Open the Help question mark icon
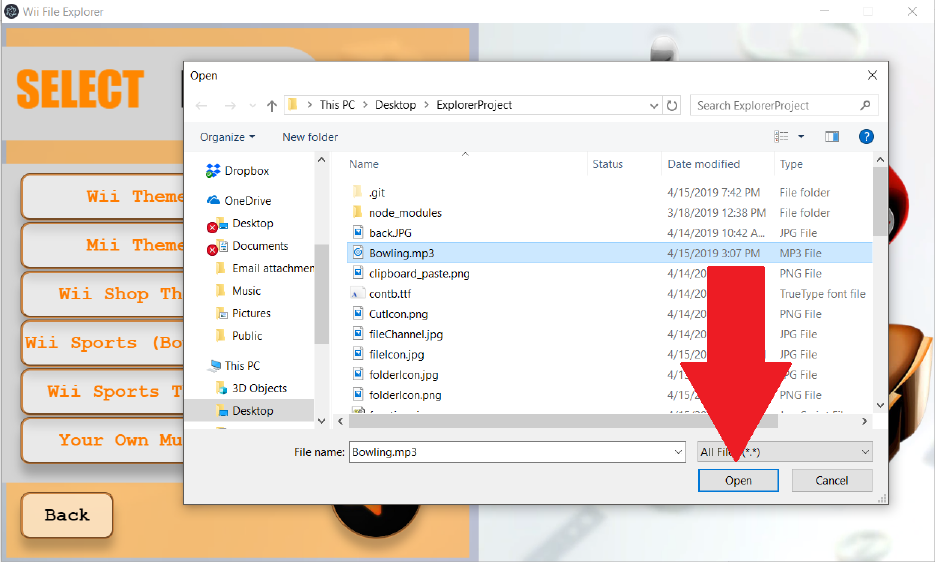 [866, 137]
